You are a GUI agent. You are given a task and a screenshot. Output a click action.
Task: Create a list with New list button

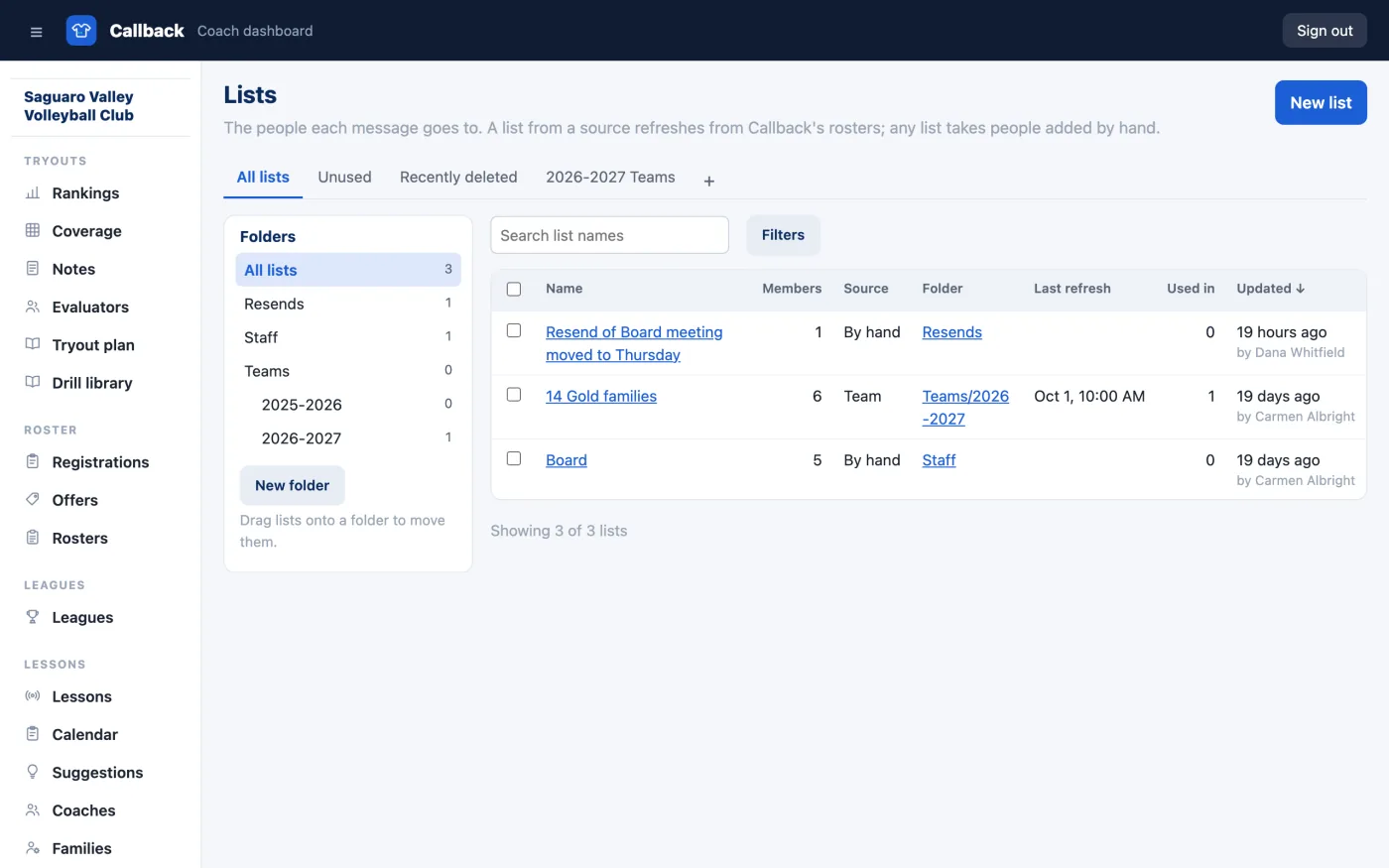(1321, 103)
